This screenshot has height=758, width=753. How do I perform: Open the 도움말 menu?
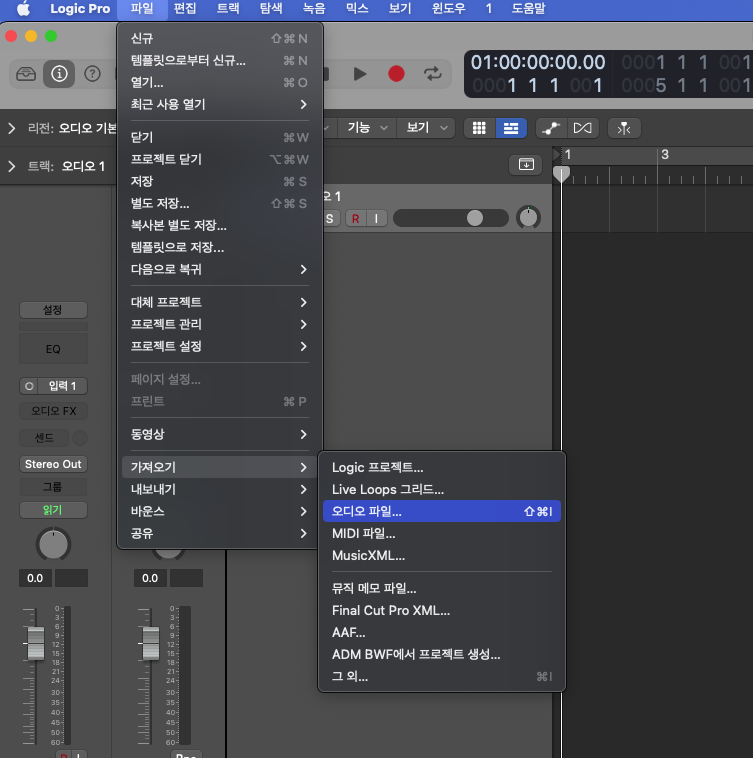[x=528, y=9]
